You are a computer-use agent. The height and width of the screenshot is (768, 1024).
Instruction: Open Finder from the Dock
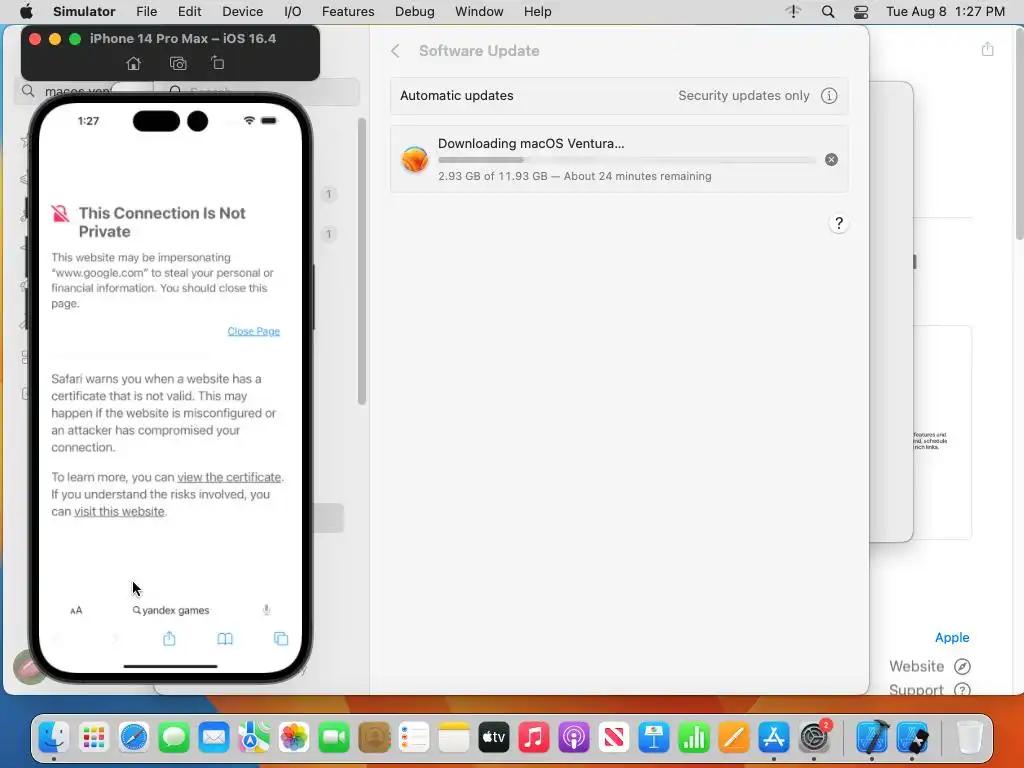(54, 738)
